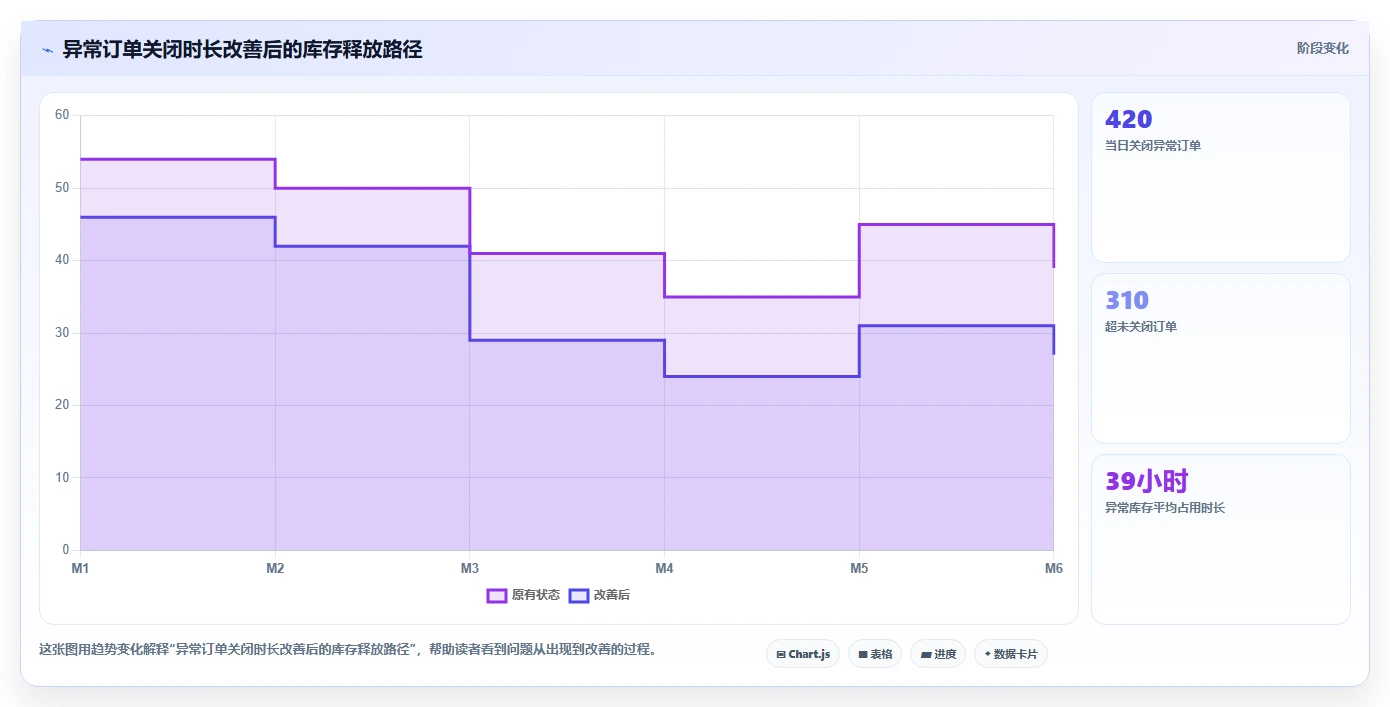Click the 50 y-axis label
Viewport: 1390px width, 707px height.
(62, 188)
